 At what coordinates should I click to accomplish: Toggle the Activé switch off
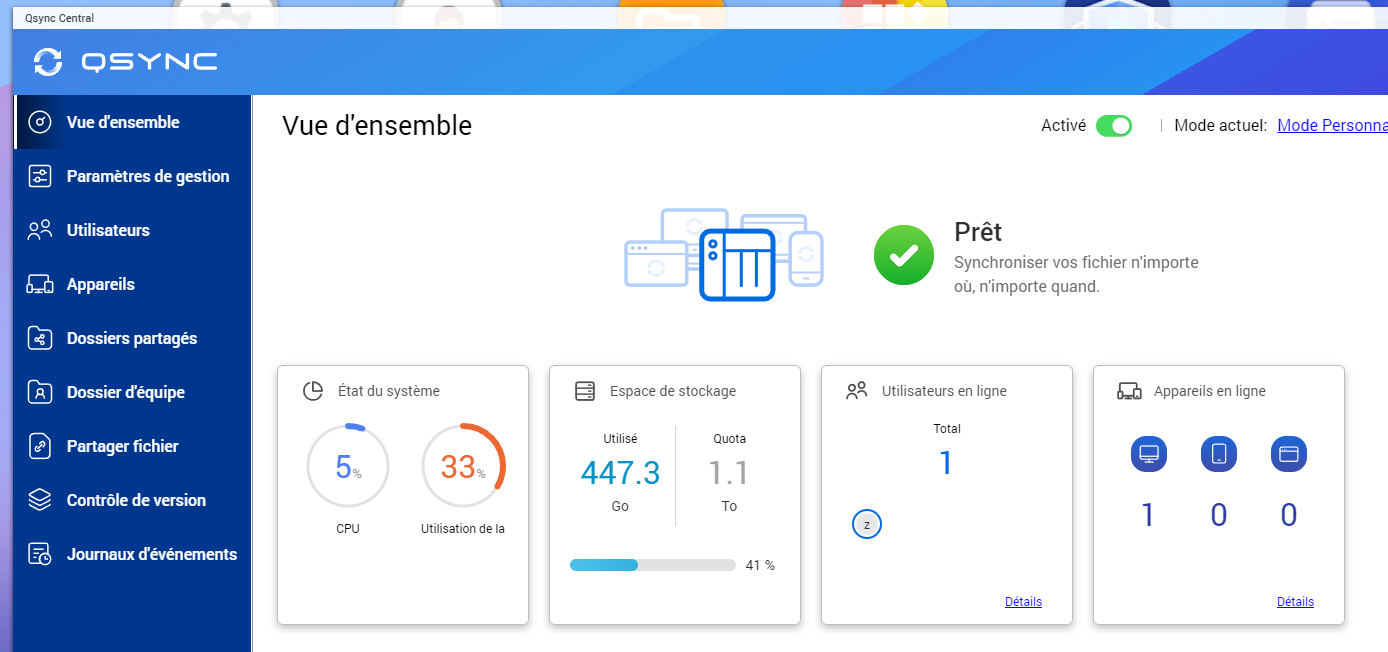[x=1113, y=126]
